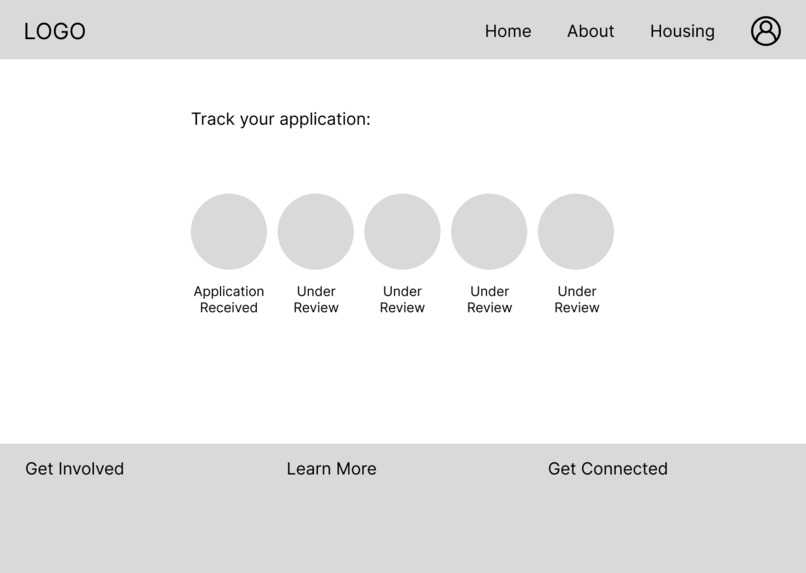The width and height of the screenshot is (806, 573).
Task: Open the user profile icon
Action: (765, 31)
